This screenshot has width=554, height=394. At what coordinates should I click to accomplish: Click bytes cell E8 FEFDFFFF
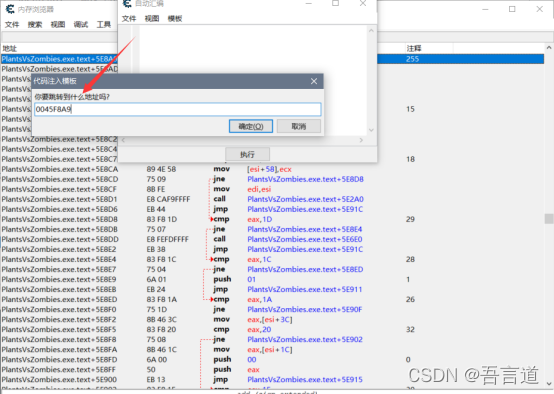pos(167,239)
